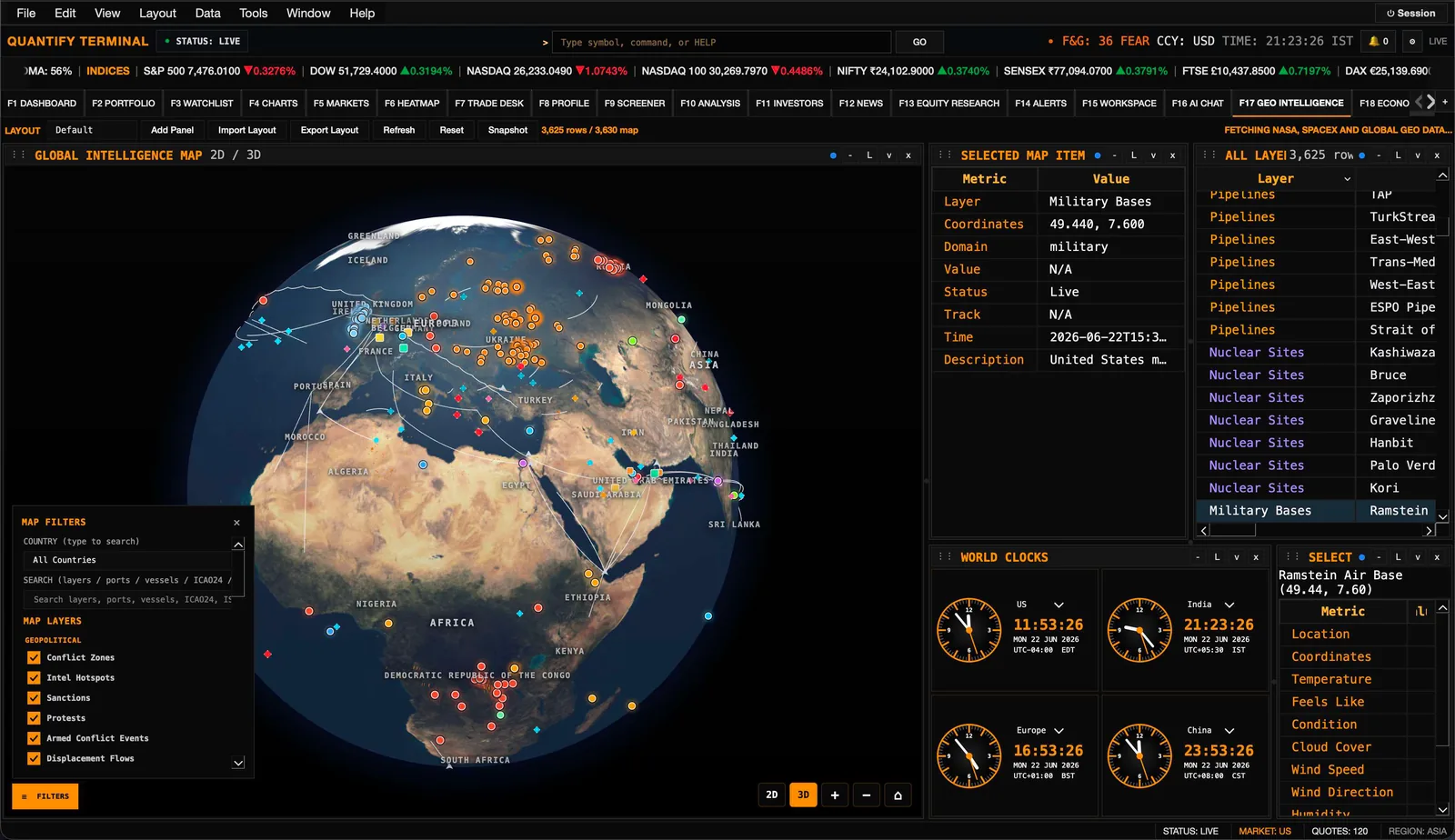Toggle the FILTERS panel button
Viewport: 1455px width, 840px height.
(45, 796)
